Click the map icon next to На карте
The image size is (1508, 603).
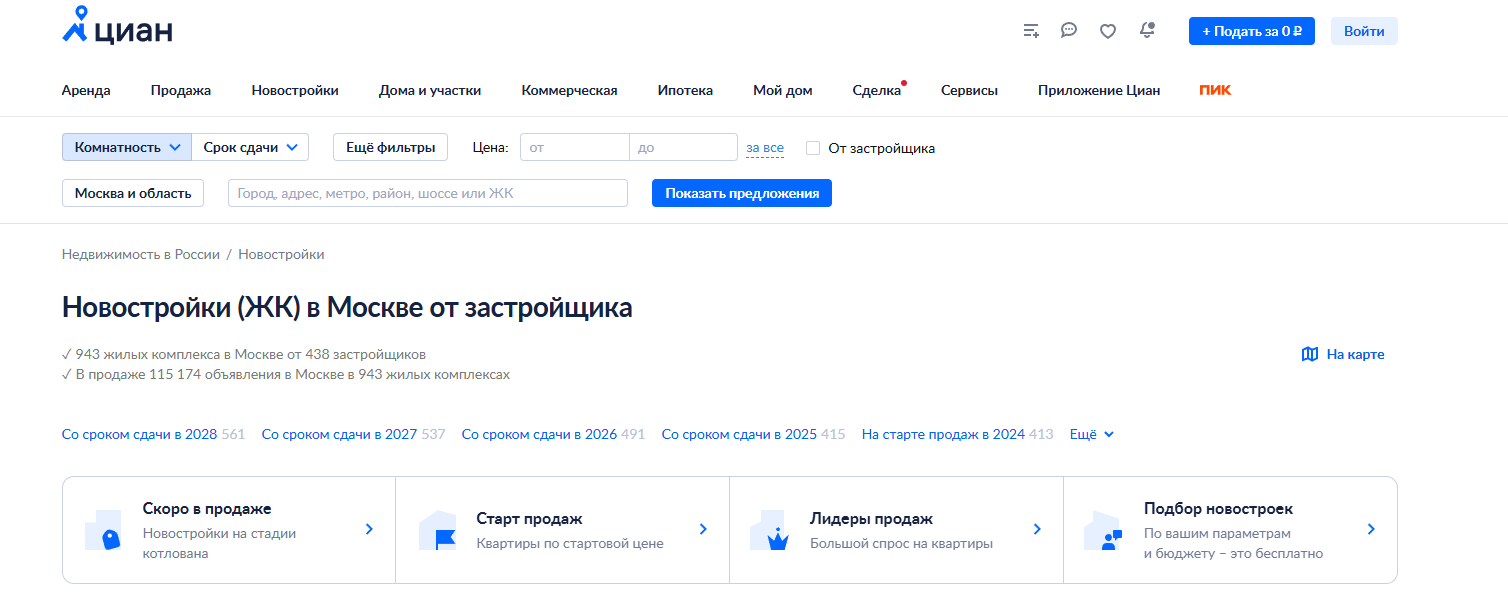point(1310,354)
